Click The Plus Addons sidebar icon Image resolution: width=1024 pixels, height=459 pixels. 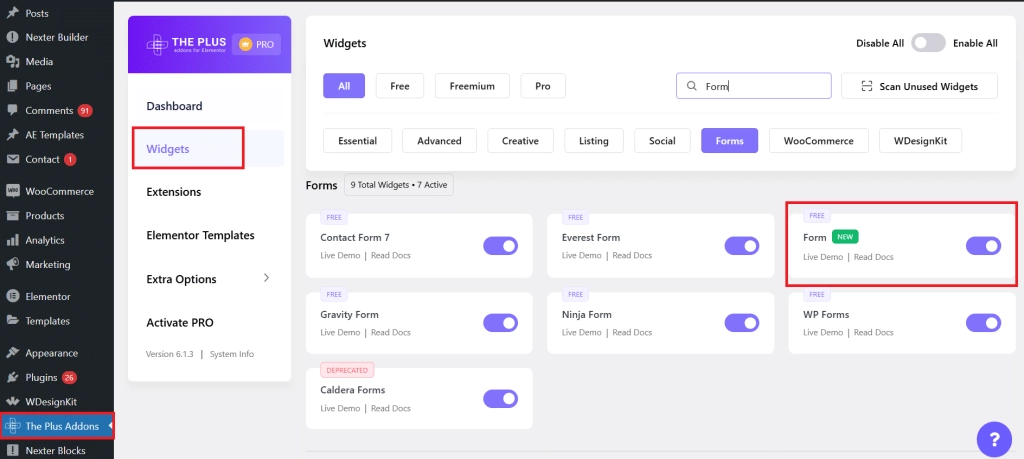pyautogui.click(x=12, y=426)
